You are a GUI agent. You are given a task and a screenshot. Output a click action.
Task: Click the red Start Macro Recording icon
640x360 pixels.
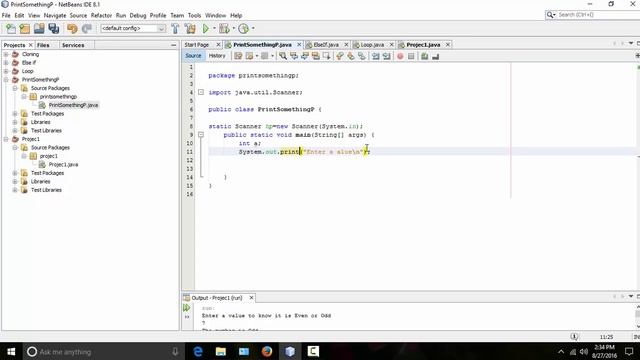(x=400, y=56)
